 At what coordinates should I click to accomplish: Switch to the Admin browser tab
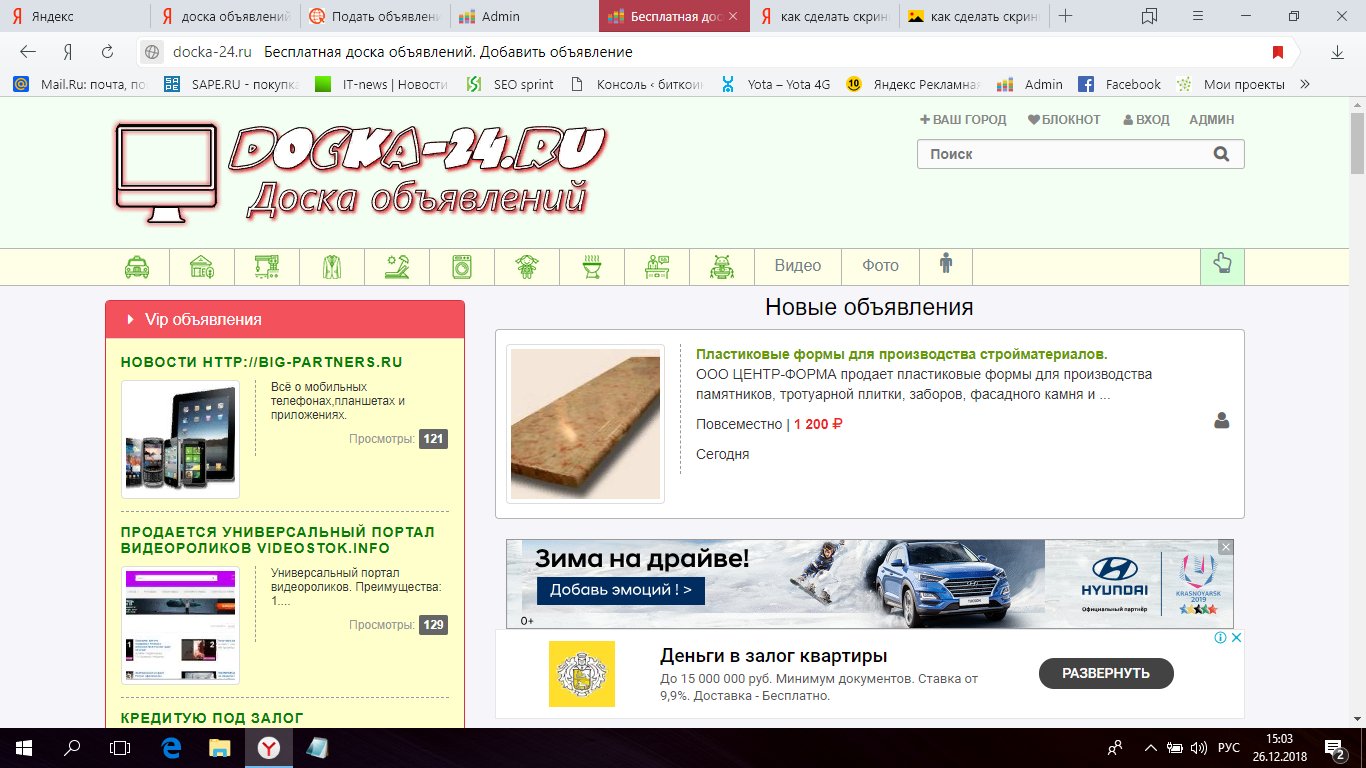click(524, 16)
